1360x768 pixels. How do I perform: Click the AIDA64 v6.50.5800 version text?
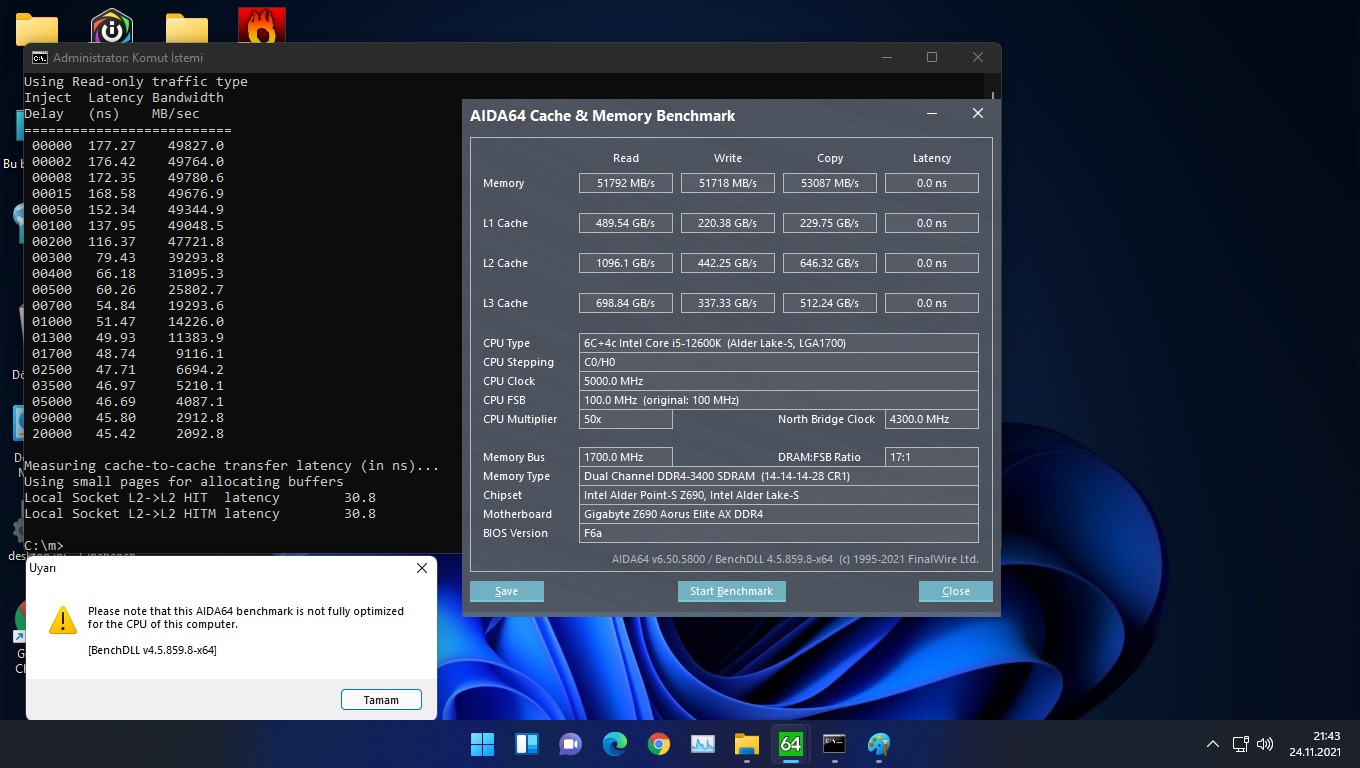[x=795, y=559]
